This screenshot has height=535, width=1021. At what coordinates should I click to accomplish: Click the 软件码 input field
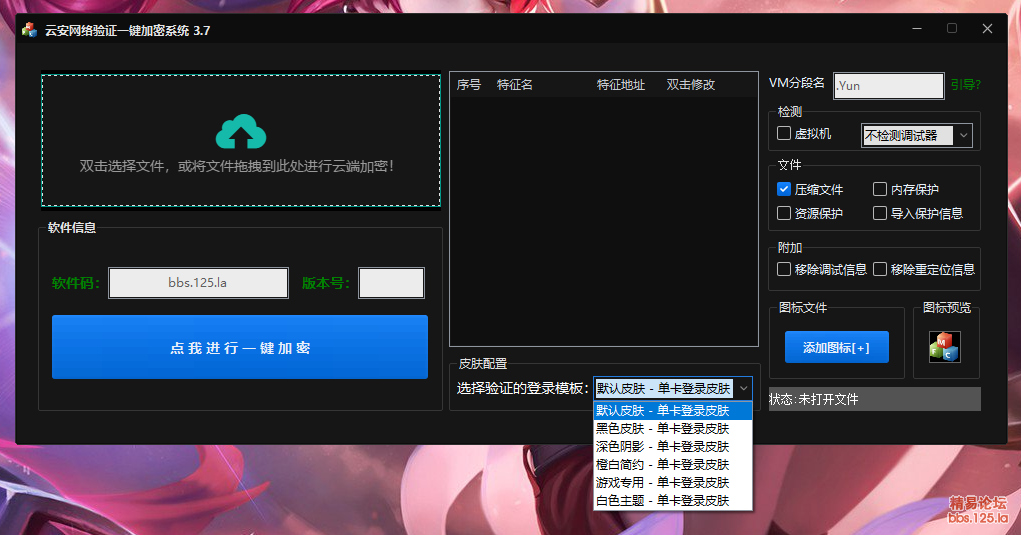pyautogui.click(x=198, y=283)
